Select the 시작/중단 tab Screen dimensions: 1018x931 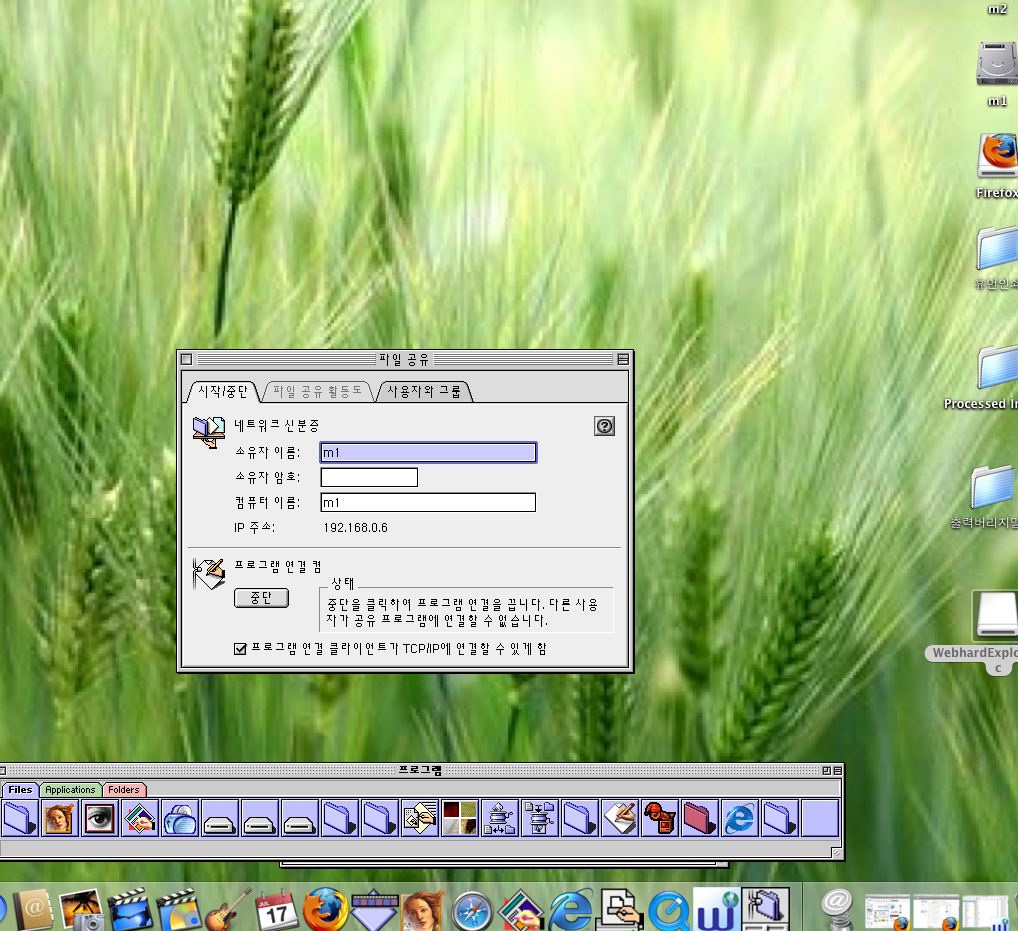222,391
